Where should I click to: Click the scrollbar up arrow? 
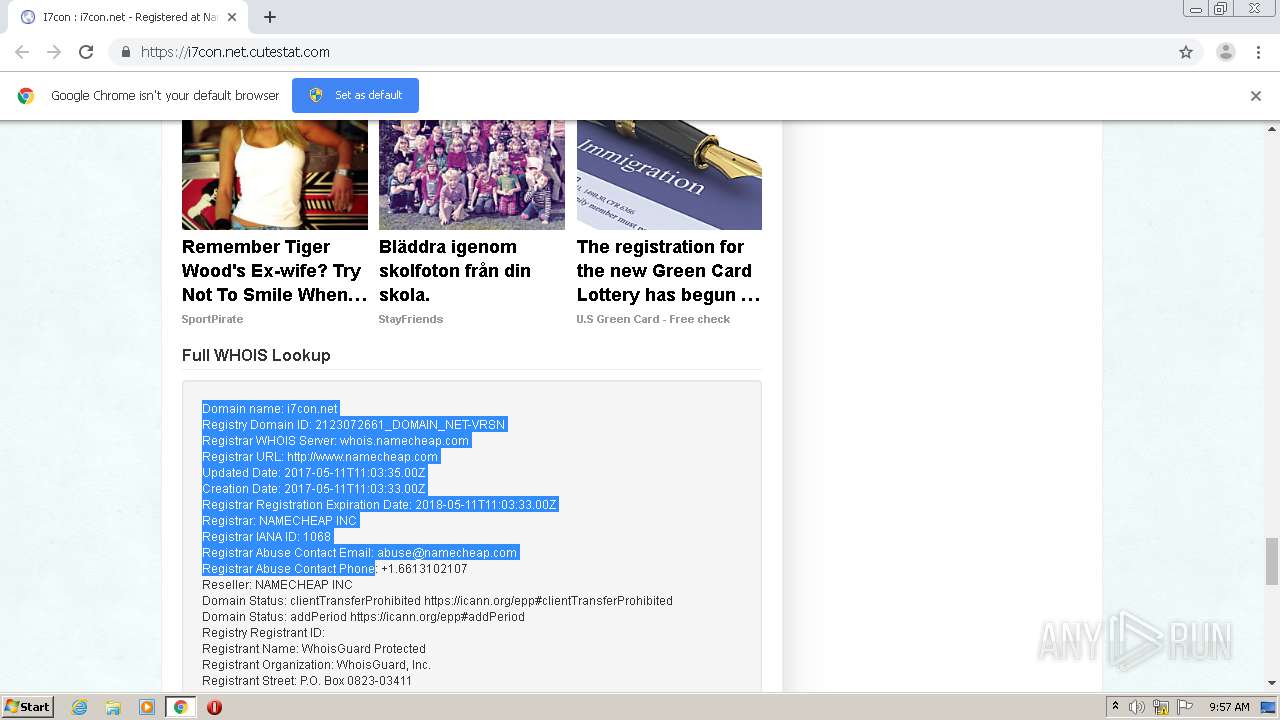(x=1272, y=128)
